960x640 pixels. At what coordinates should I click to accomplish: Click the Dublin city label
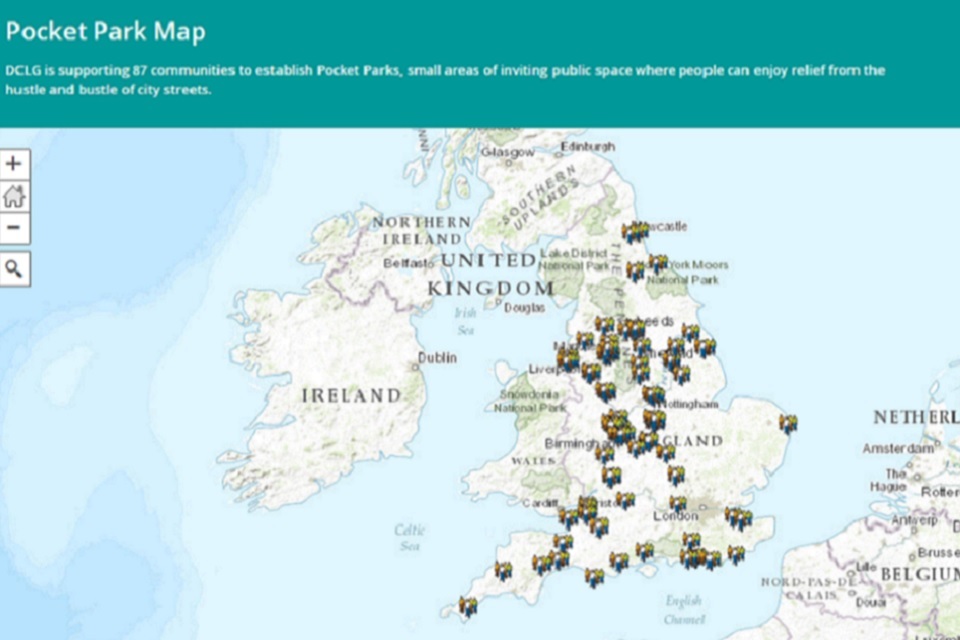438,357
